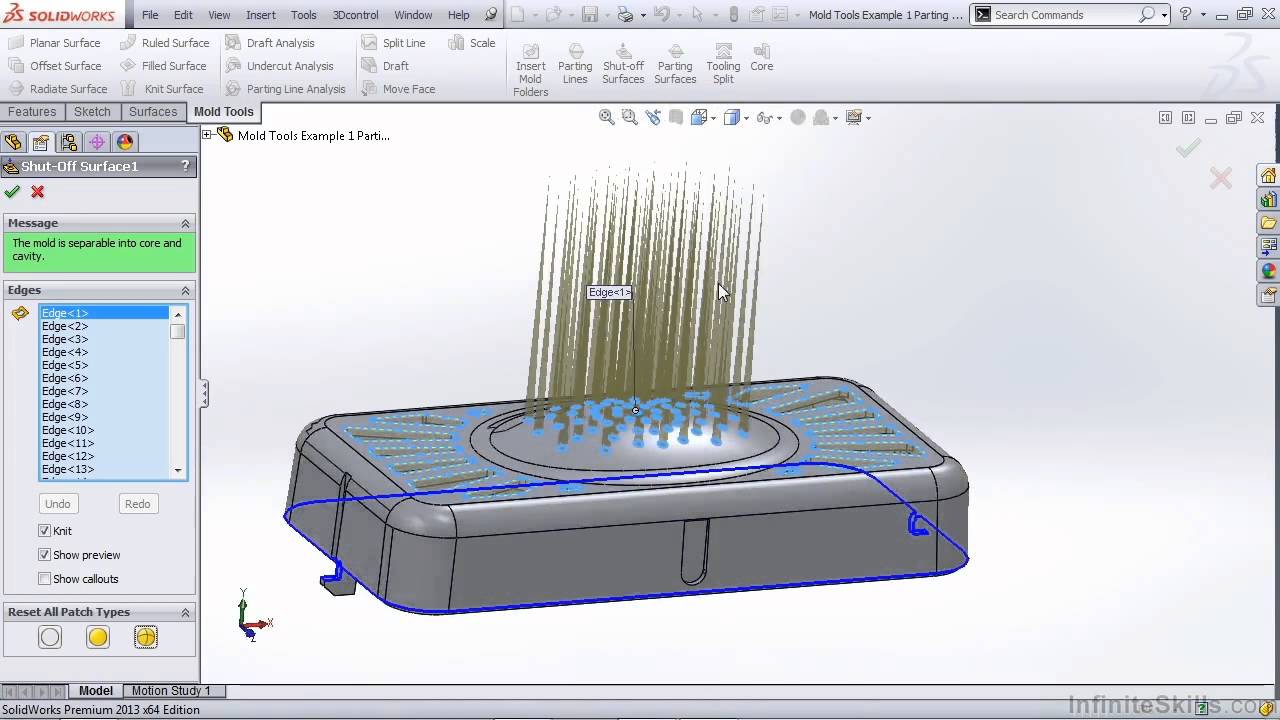Select the All Tangent patch type
This screenshot has width=1280, height=720.
pos(146,637)
